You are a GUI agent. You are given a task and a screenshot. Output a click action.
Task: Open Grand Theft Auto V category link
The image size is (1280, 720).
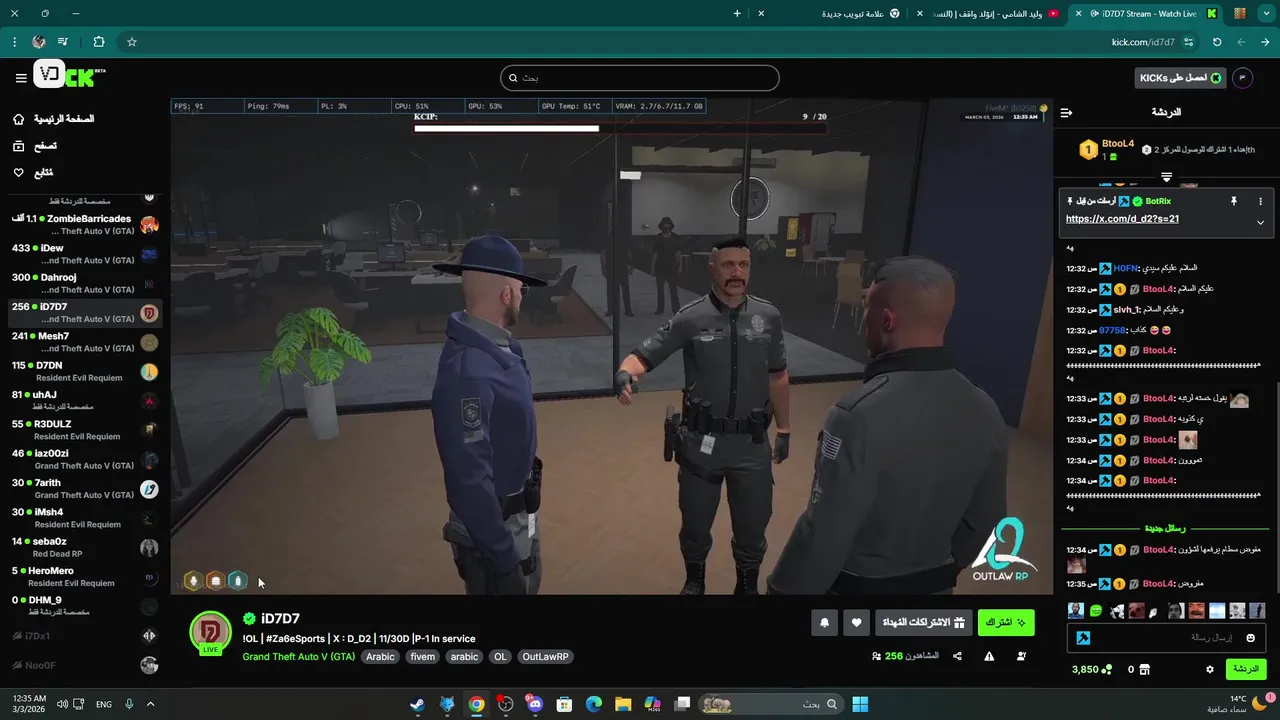click(x=298, y=657)
